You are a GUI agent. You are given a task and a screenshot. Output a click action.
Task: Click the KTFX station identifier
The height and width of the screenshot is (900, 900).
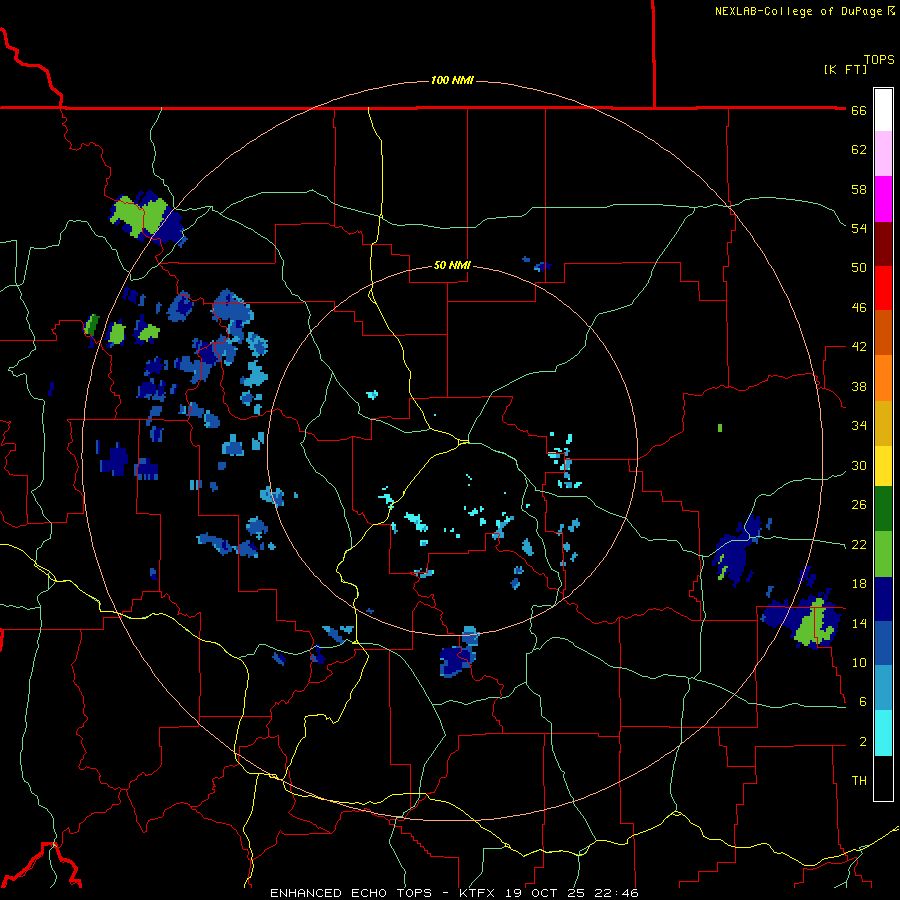[x=479, y=893]
